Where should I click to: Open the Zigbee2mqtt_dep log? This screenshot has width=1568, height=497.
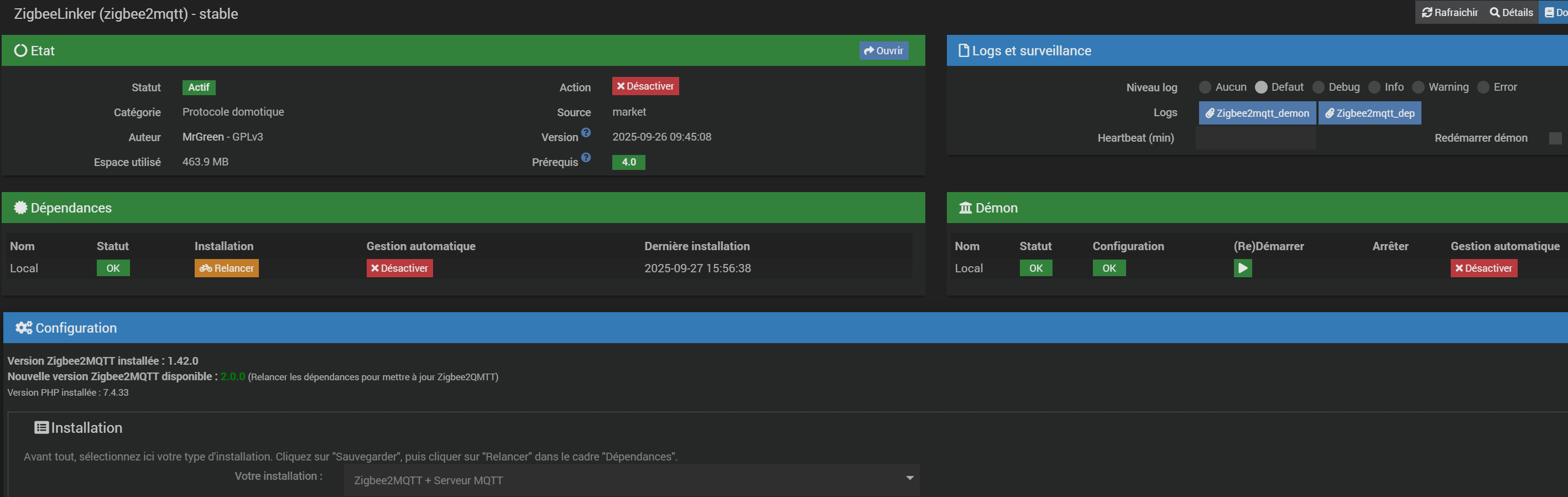click(1369, 113)
